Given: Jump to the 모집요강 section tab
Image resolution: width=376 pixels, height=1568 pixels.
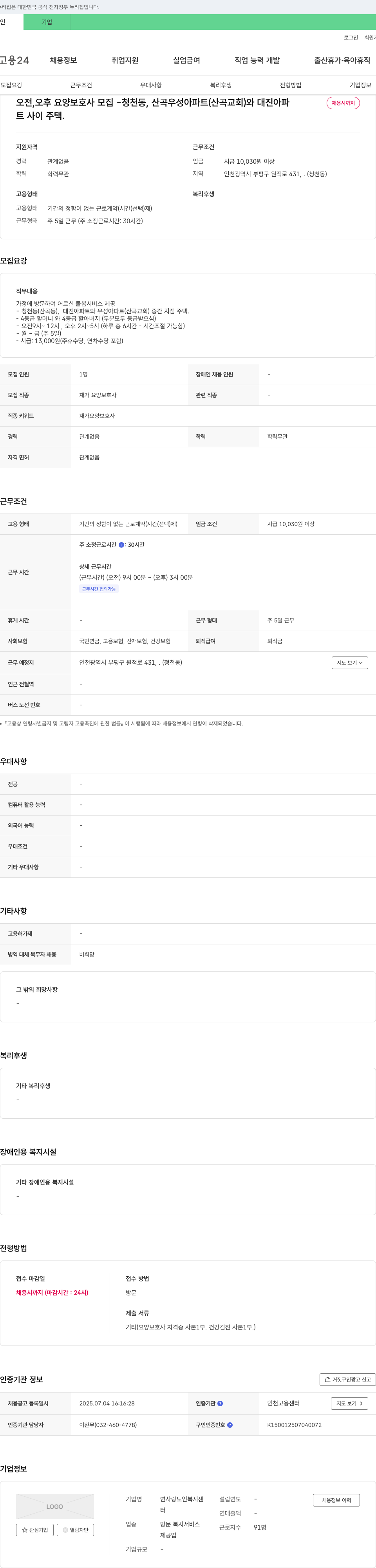Looking at the screenshot, I should [12, 85].
